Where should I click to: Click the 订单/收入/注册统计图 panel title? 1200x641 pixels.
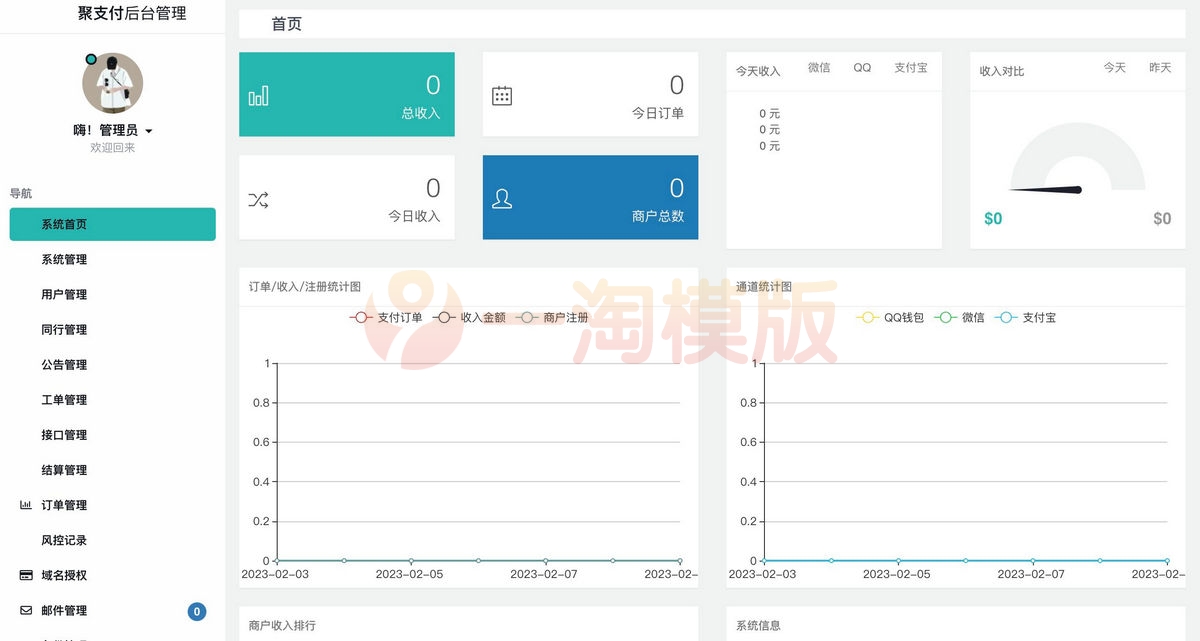click(305, 287)
